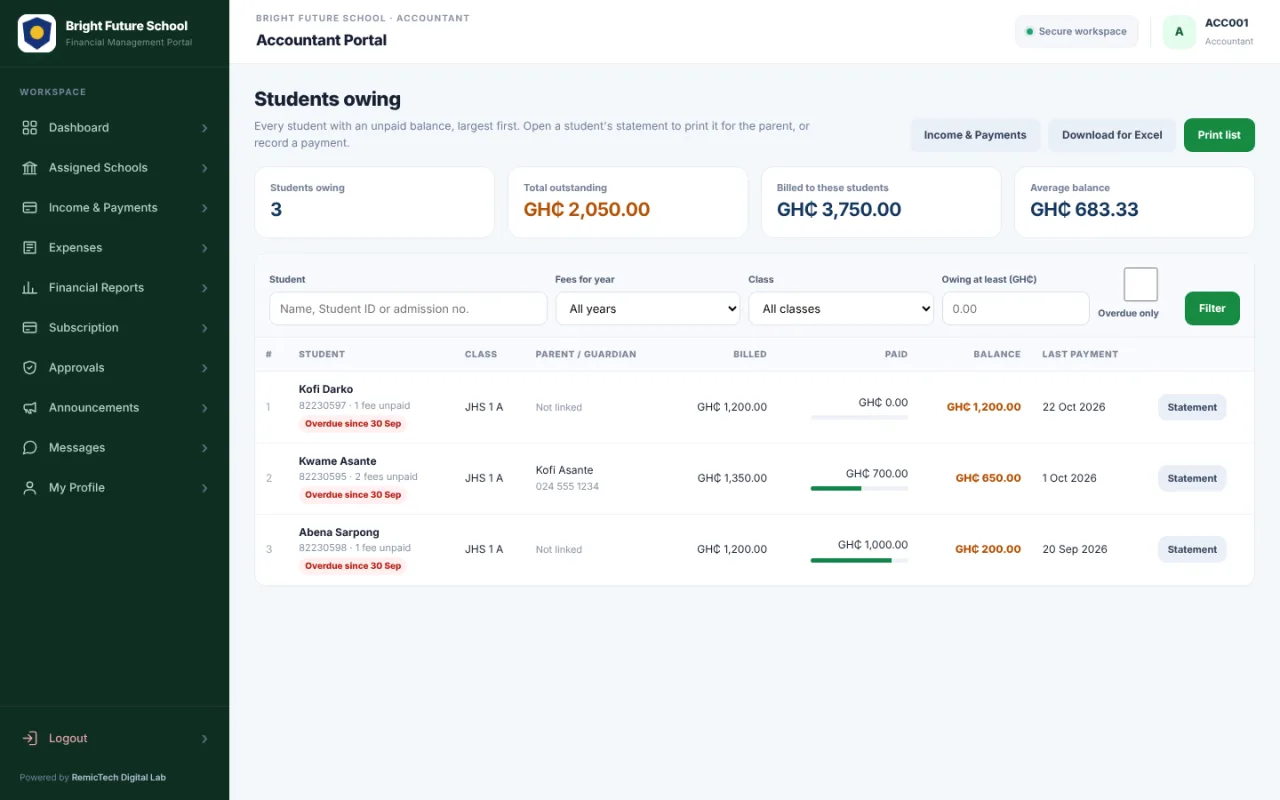Open Messages from the sidebar menu
The width and height of the screenshot is (1280, 800).
(x=115, y=448)
